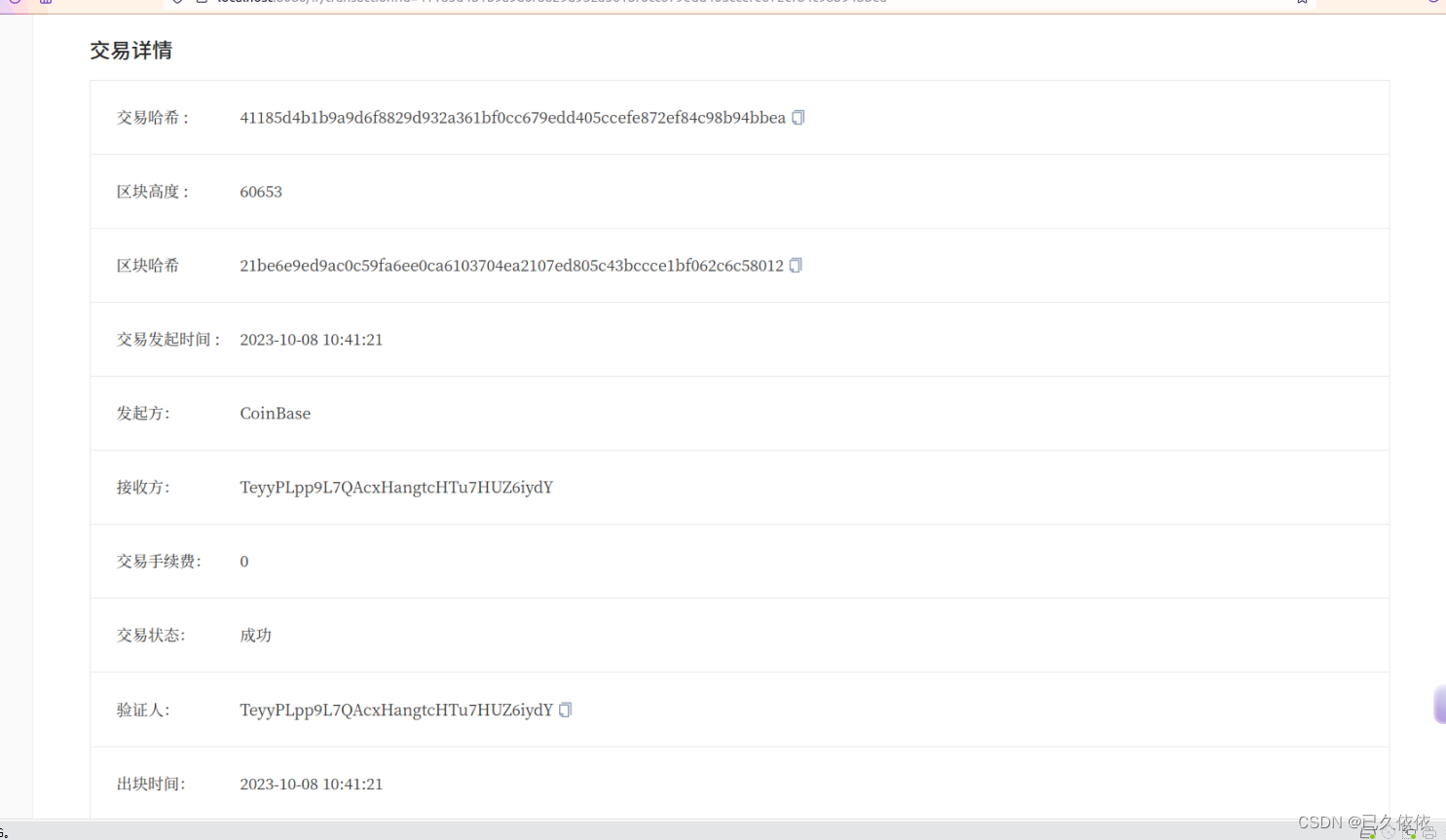Click the 区块哈希 label
This screenshot has height=840, width=1446.
[x=148, y=266]
